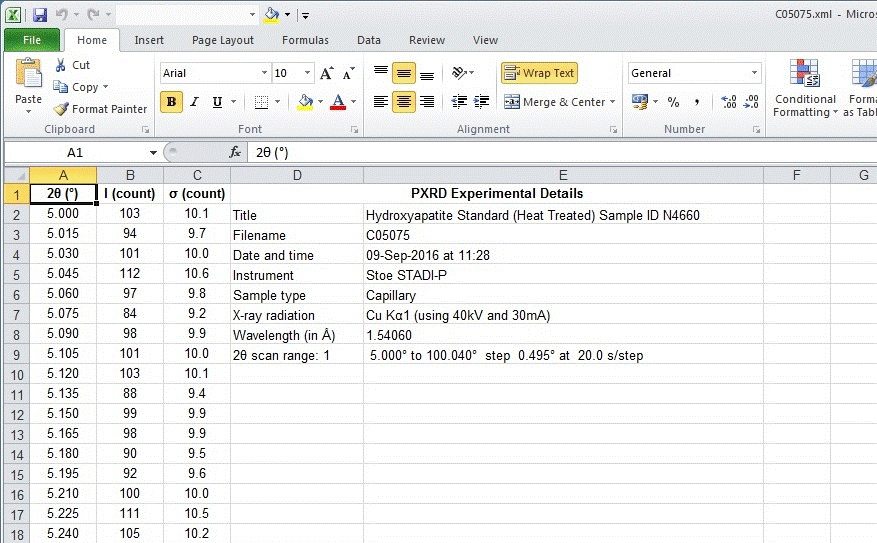
Task: Open the font size dropdown showing 10
Action: [x=307, y=73]
